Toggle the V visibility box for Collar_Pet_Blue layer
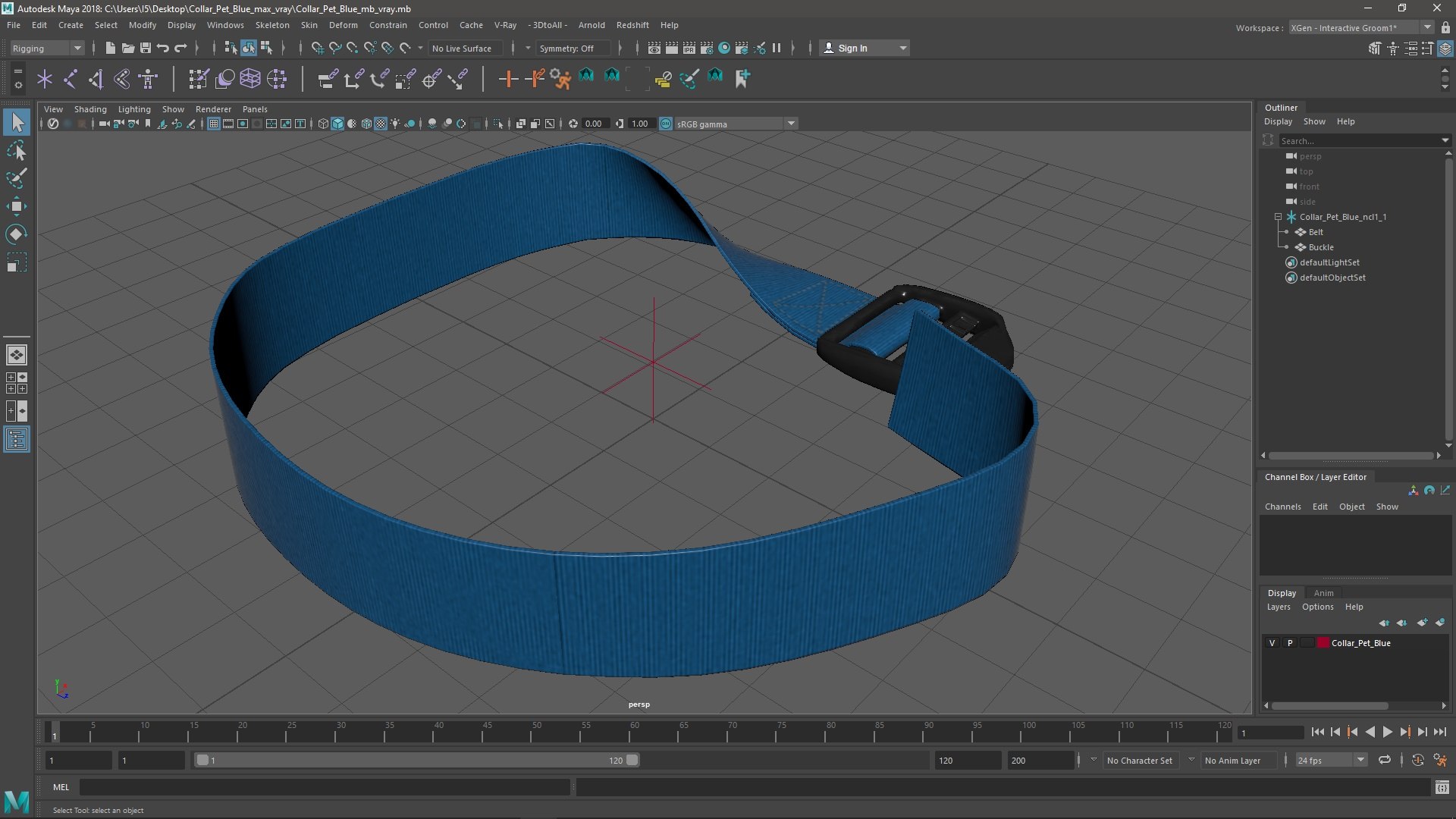 pyautogui.click(x=1272, y=643)
